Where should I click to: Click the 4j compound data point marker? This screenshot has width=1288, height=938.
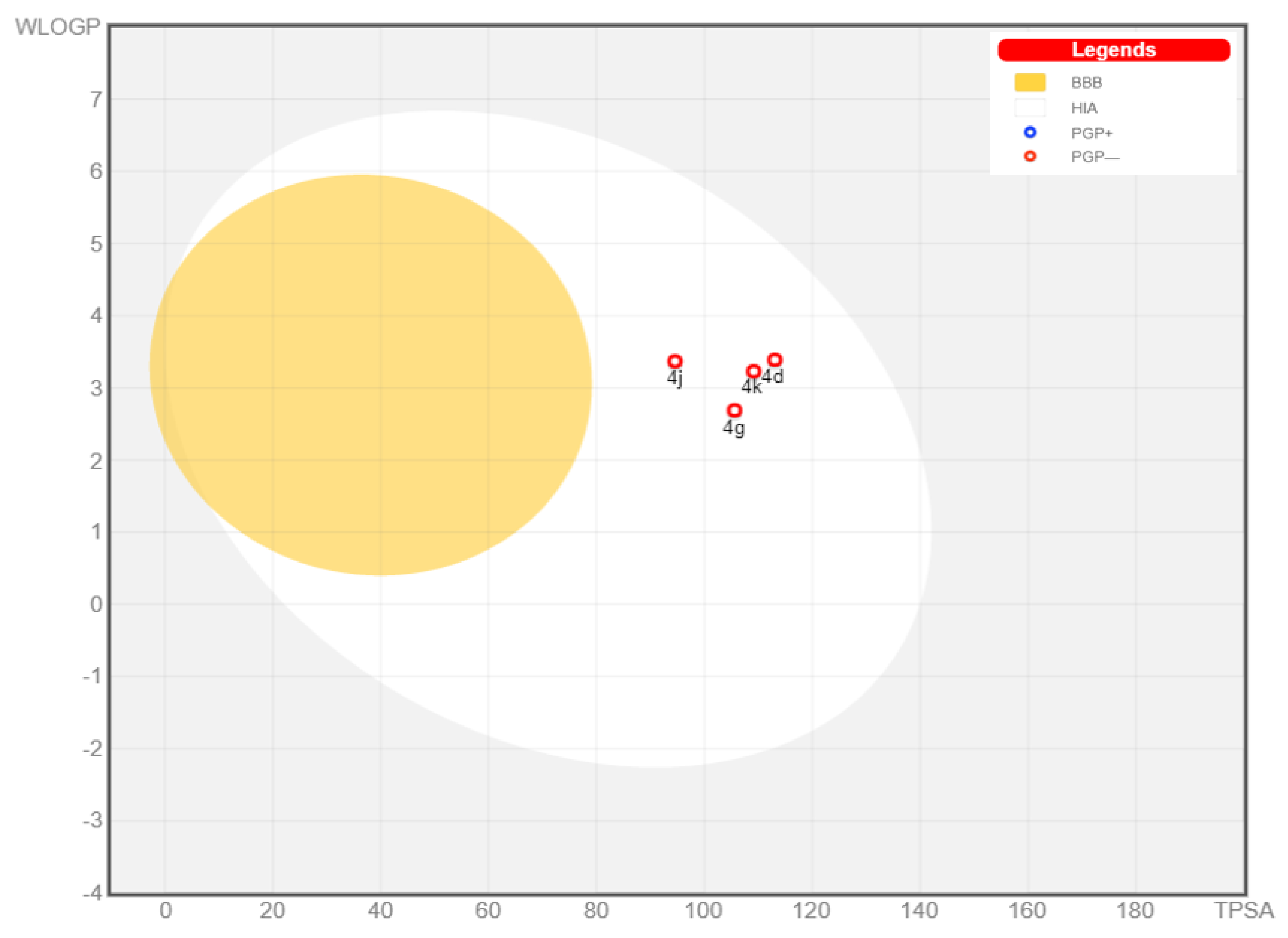pyautogui.click(x=674, y=361)
